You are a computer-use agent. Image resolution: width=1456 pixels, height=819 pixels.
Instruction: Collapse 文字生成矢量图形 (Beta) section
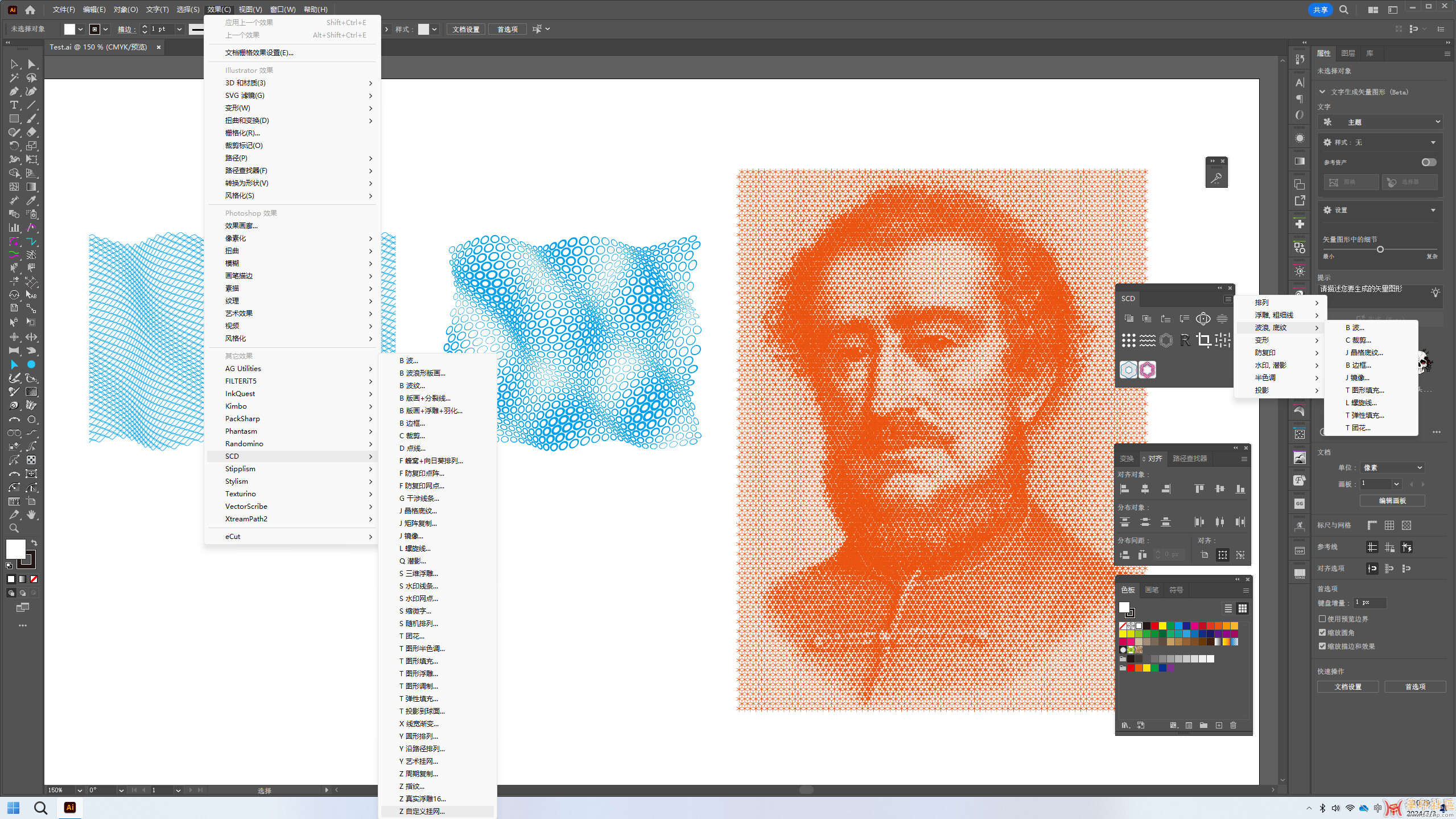pos(1322,92)
